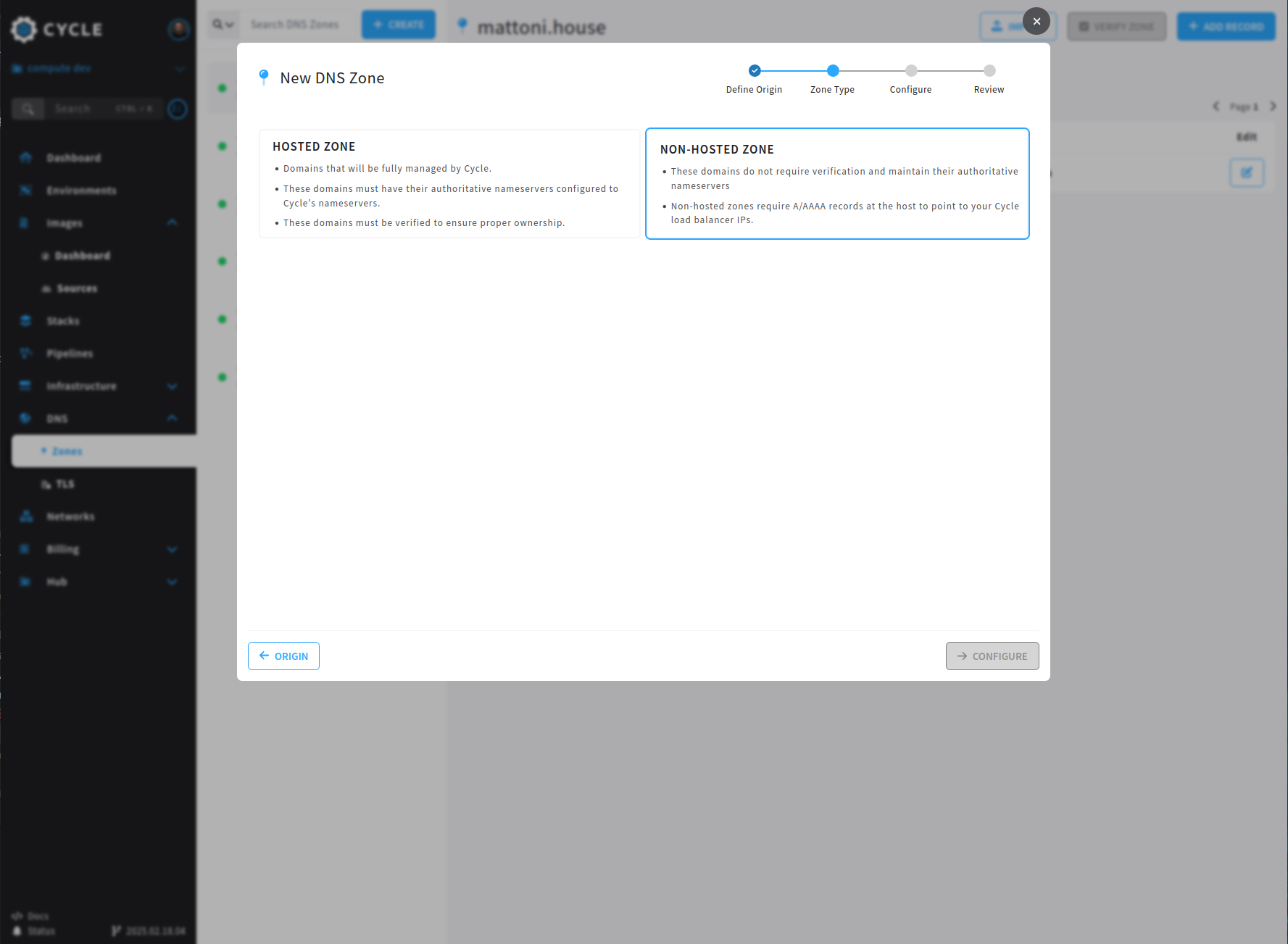Click the sidebar search magnifier icon
This screenshot has width=1288, height=944.
[28, 109]
